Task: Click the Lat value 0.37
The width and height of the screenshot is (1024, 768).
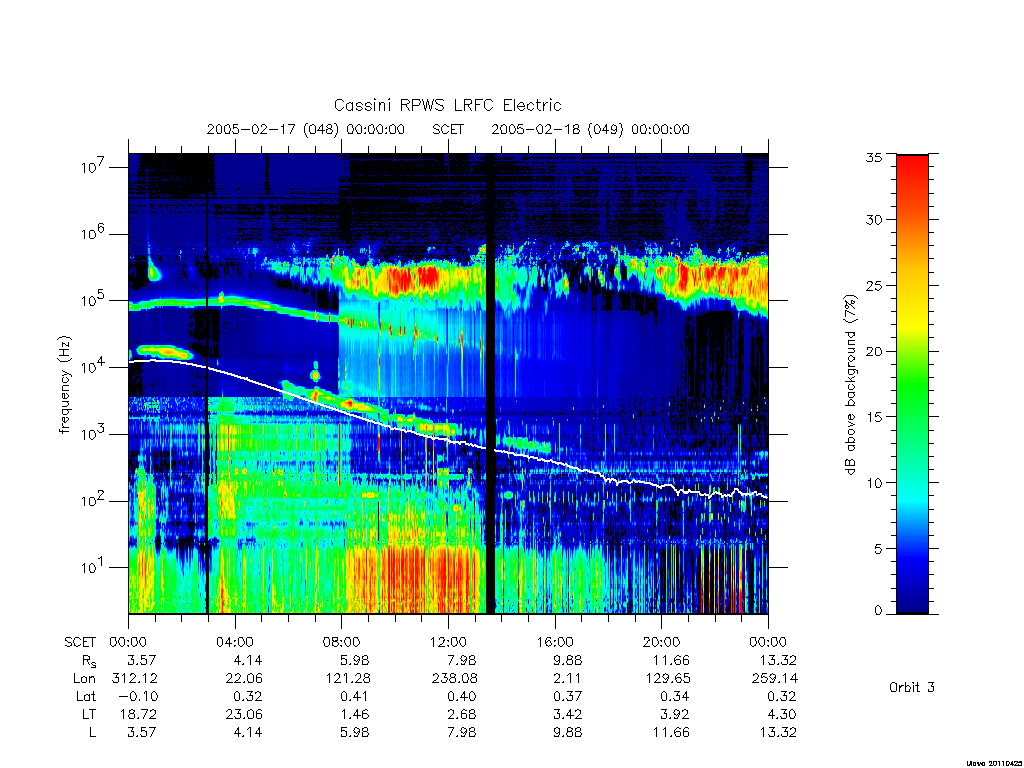Action: (567, 696)
